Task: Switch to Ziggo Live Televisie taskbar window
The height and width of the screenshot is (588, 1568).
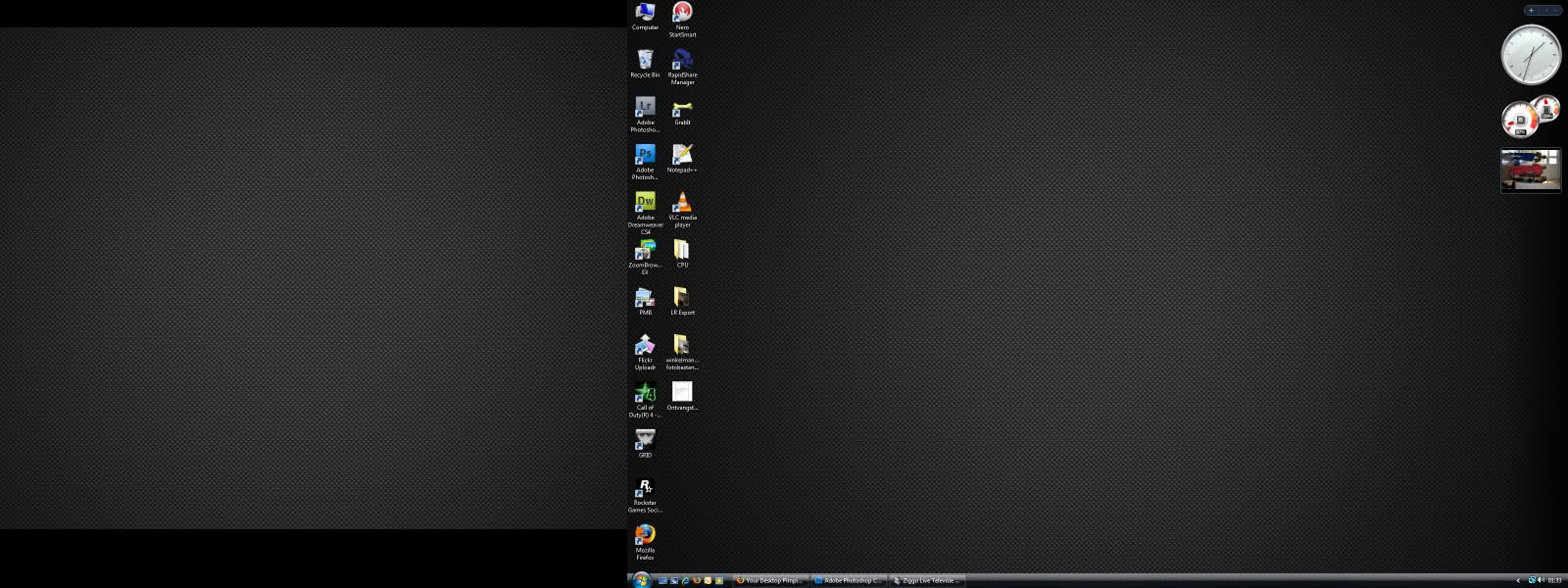Action: pos(927,580)
